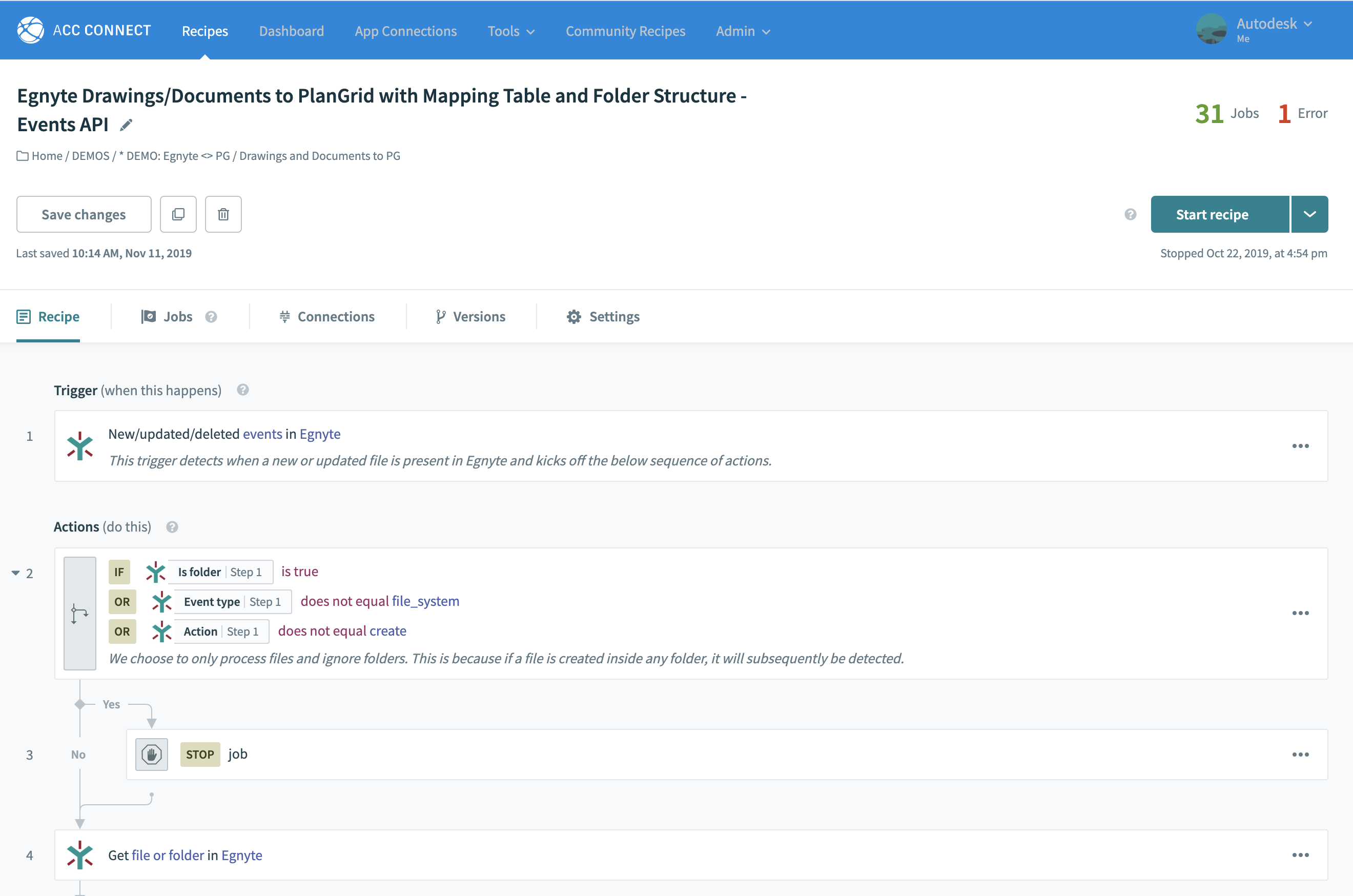Click help icon beside Start recipe
This screenshot has width=1353, height=896.
point(1130,214)
